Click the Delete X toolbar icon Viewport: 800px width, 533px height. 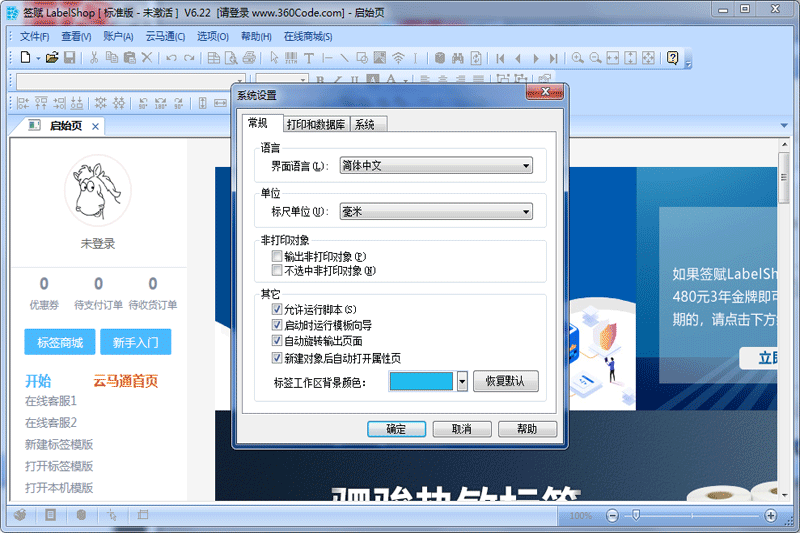[x=147, y=58]
